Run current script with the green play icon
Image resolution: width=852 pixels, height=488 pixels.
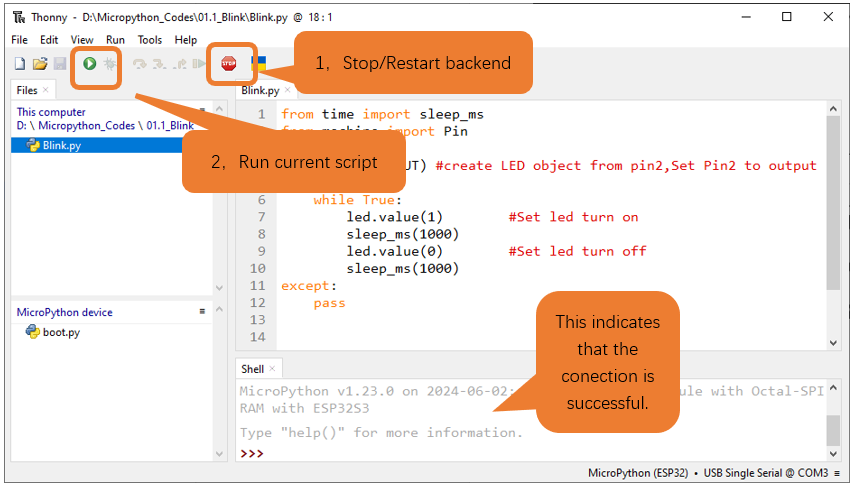click(90, 64)
